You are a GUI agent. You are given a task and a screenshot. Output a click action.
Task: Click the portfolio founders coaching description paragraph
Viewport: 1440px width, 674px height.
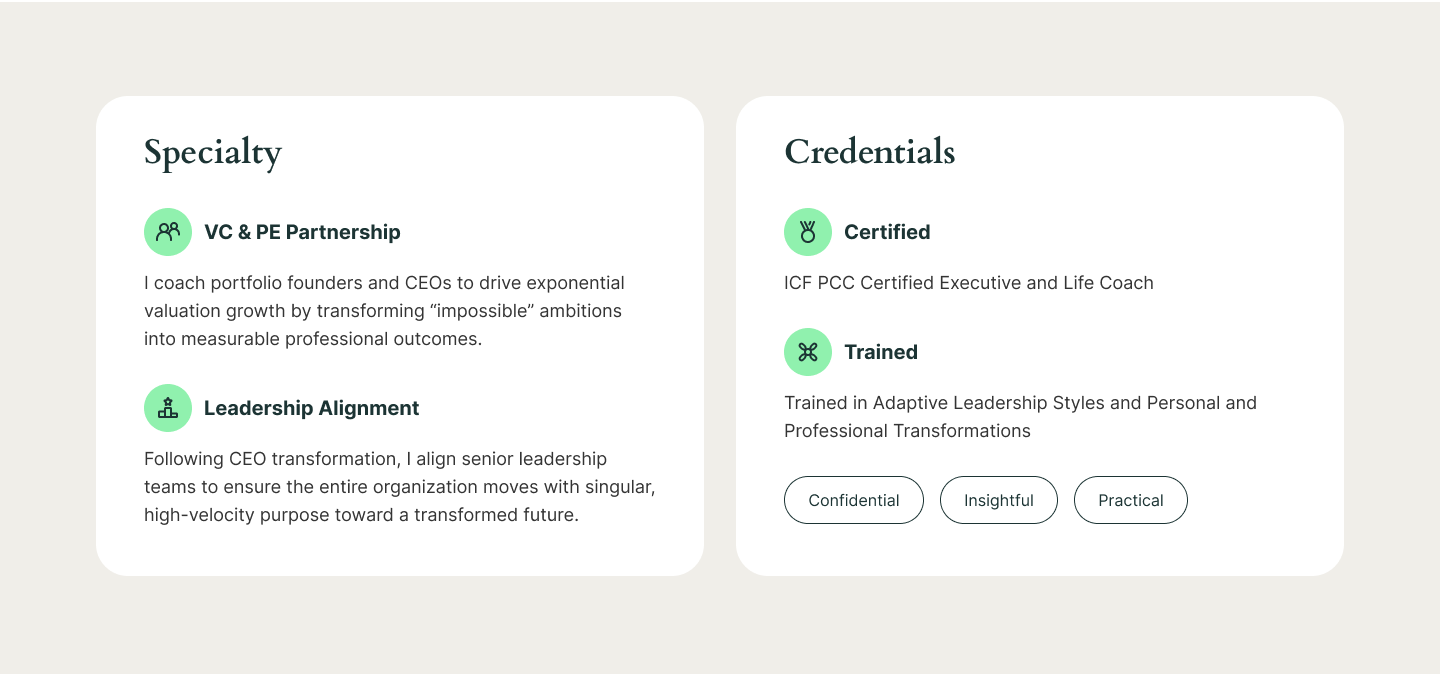(384, 311)
